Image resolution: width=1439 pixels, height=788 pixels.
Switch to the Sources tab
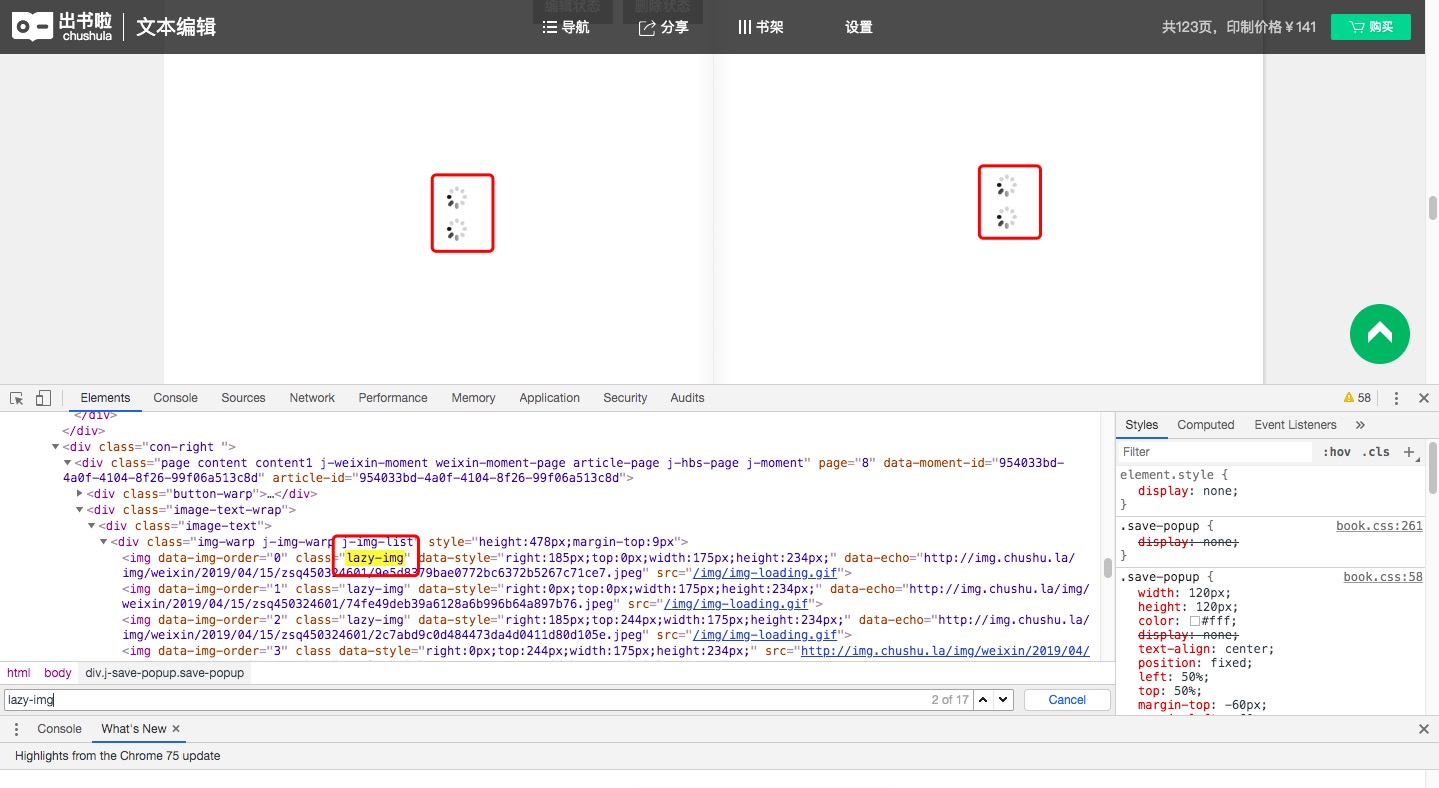pyautogui.click(x=243, y=398)
